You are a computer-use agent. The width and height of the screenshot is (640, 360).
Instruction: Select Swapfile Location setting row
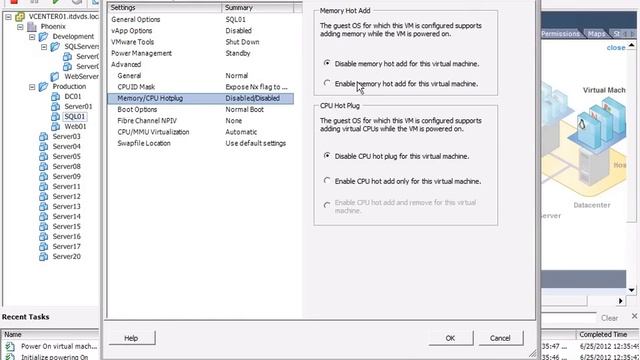[200, 143]
